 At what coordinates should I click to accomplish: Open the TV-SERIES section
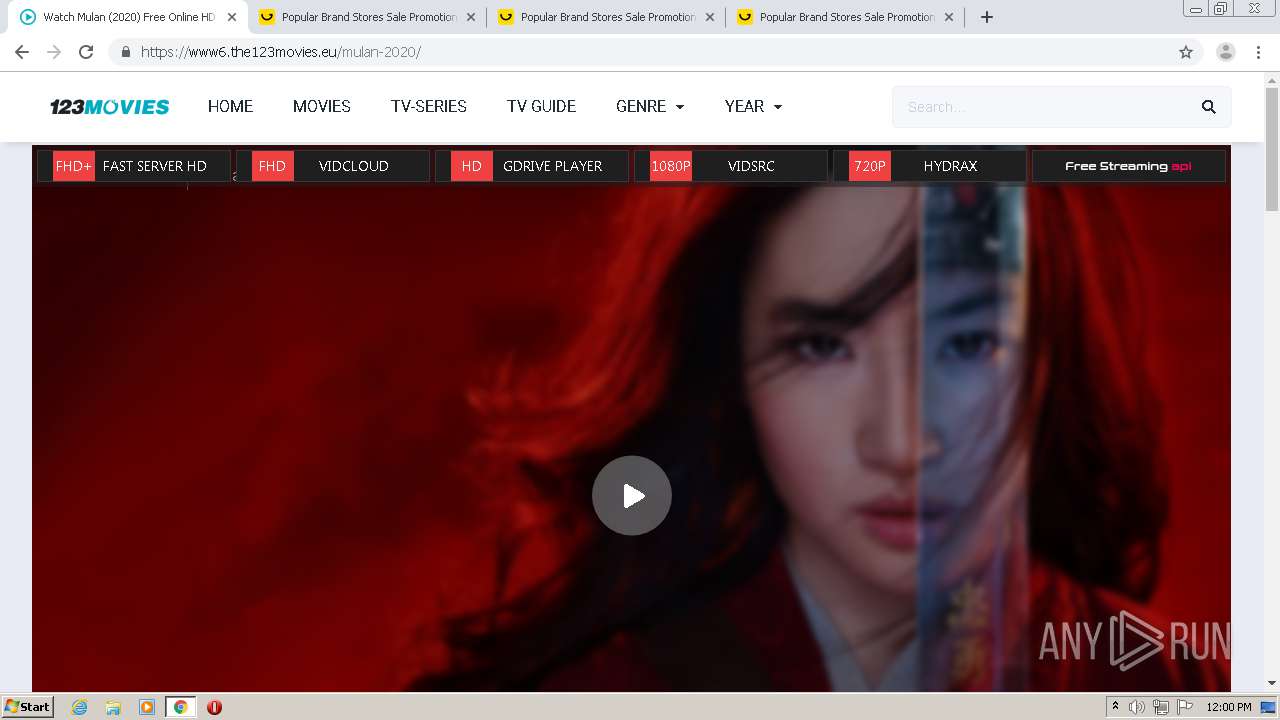429,107
